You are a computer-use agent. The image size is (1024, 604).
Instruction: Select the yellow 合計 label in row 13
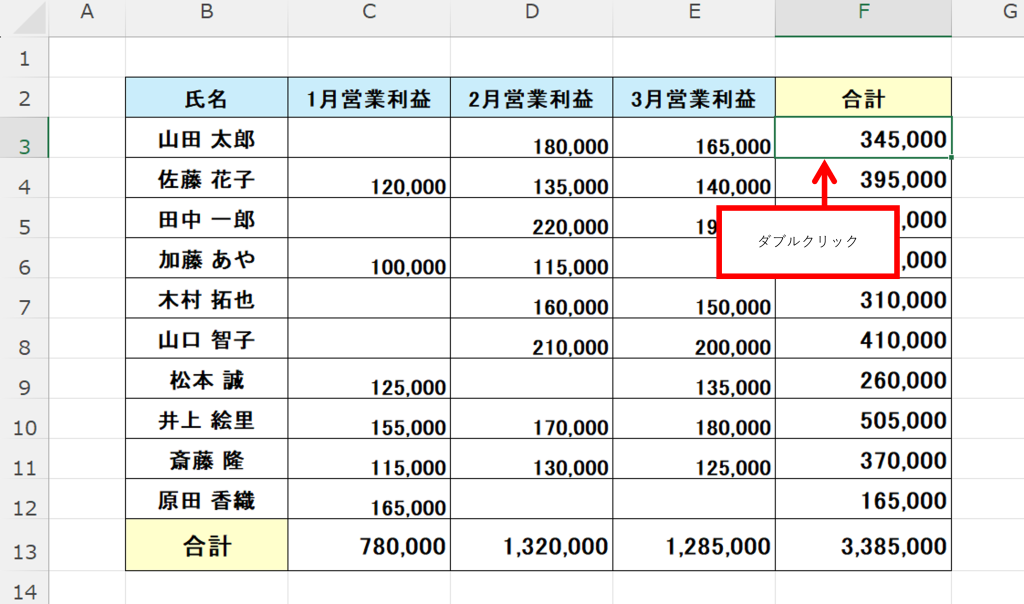click(x=206, y=546)
